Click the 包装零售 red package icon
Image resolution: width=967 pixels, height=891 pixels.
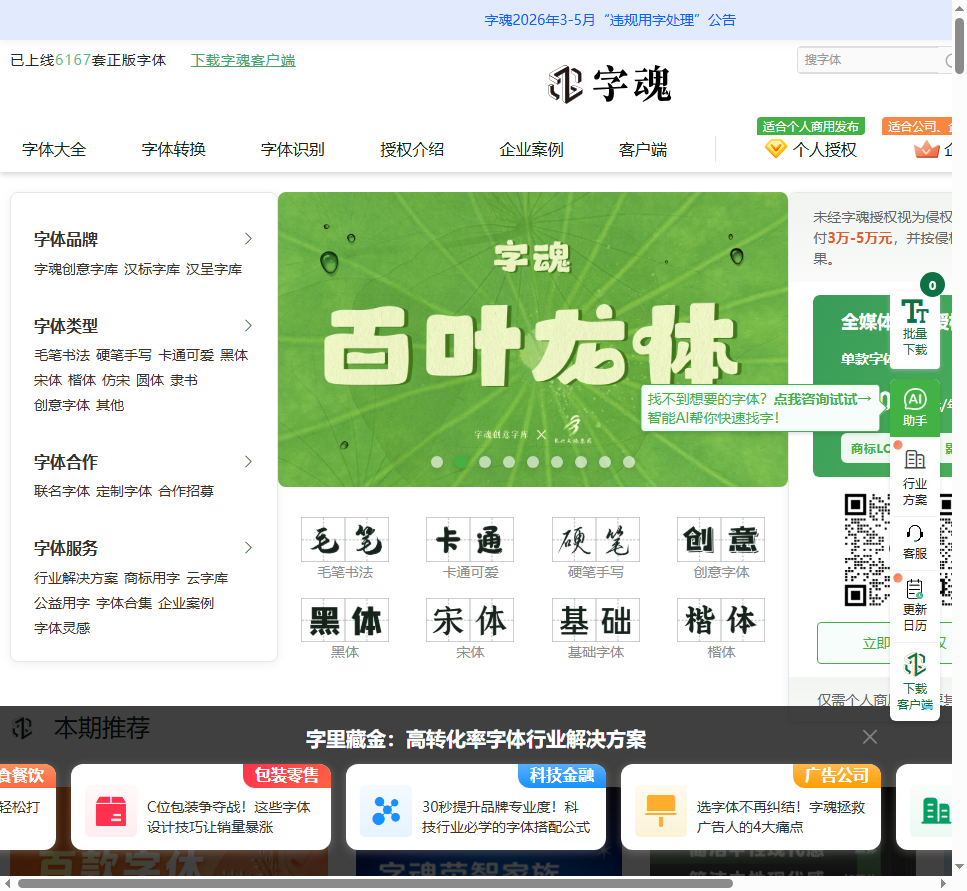(111, 811)
